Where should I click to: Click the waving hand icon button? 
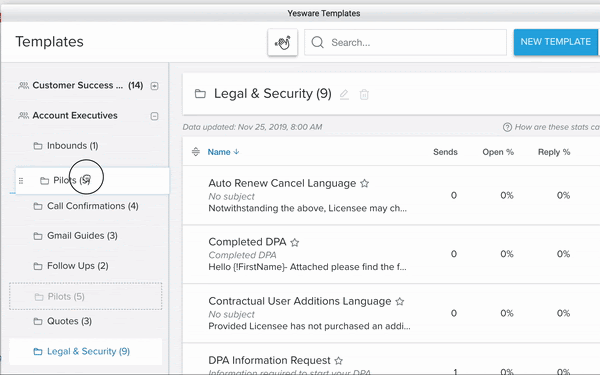pos(282,42)
